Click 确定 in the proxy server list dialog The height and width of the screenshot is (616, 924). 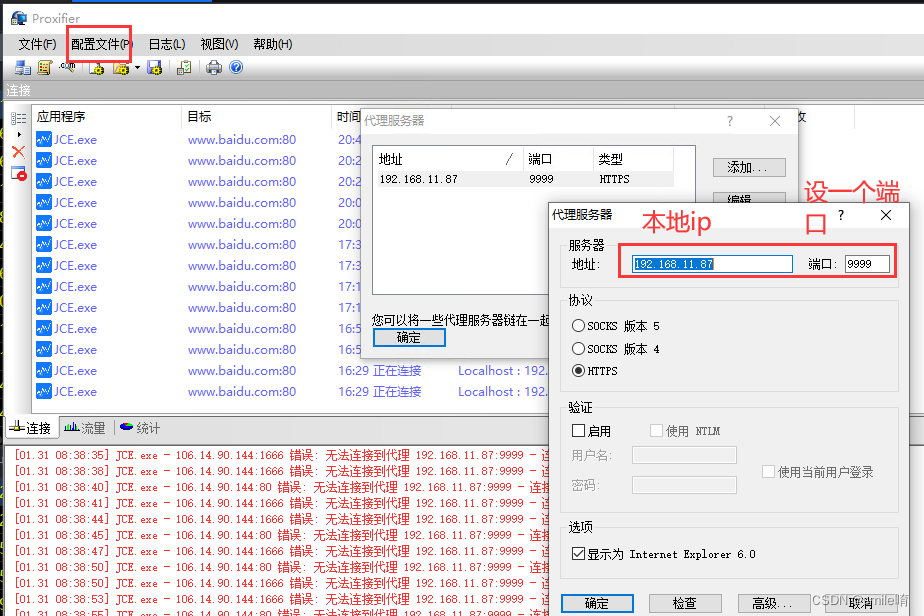(x=409, y=338)
